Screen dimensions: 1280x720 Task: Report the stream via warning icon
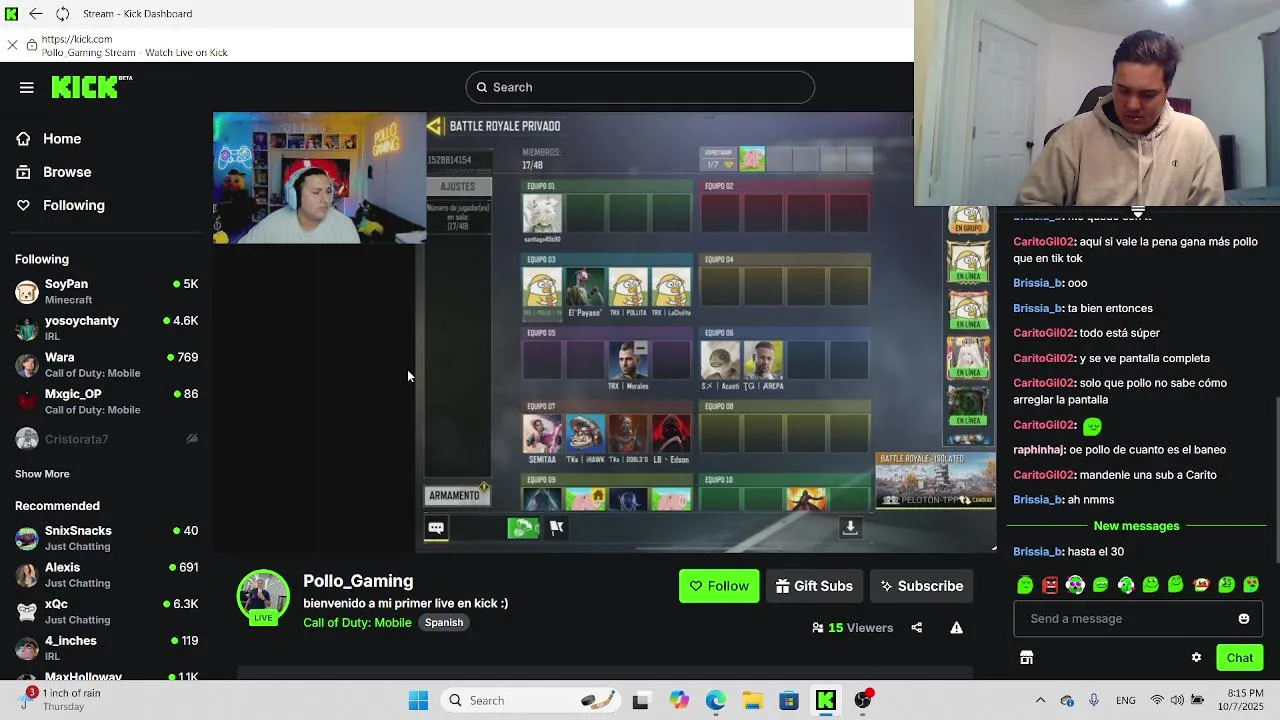(957, 628)
